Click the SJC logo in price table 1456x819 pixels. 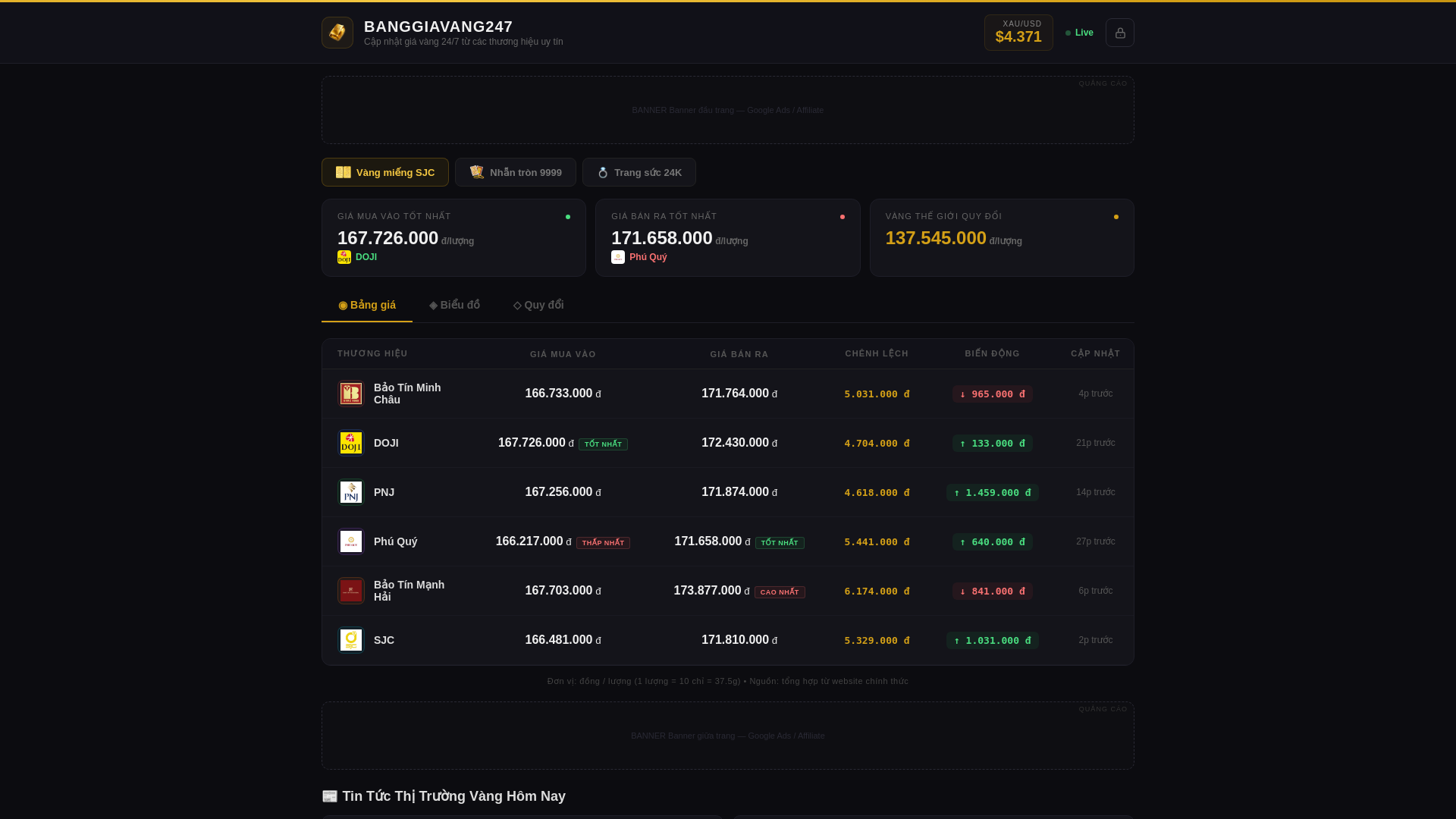click(x=351, y=640)
